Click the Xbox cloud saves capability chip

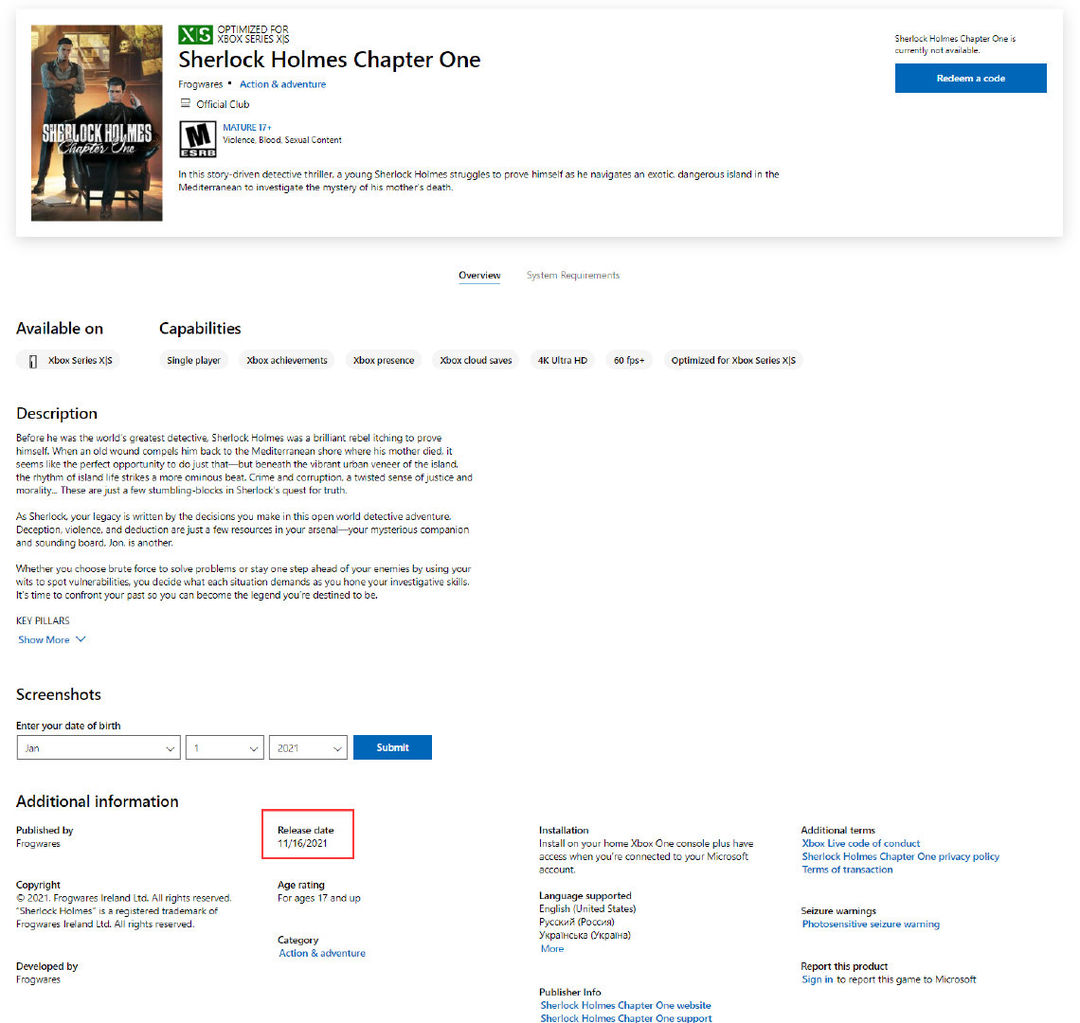[x=476, y=360]
